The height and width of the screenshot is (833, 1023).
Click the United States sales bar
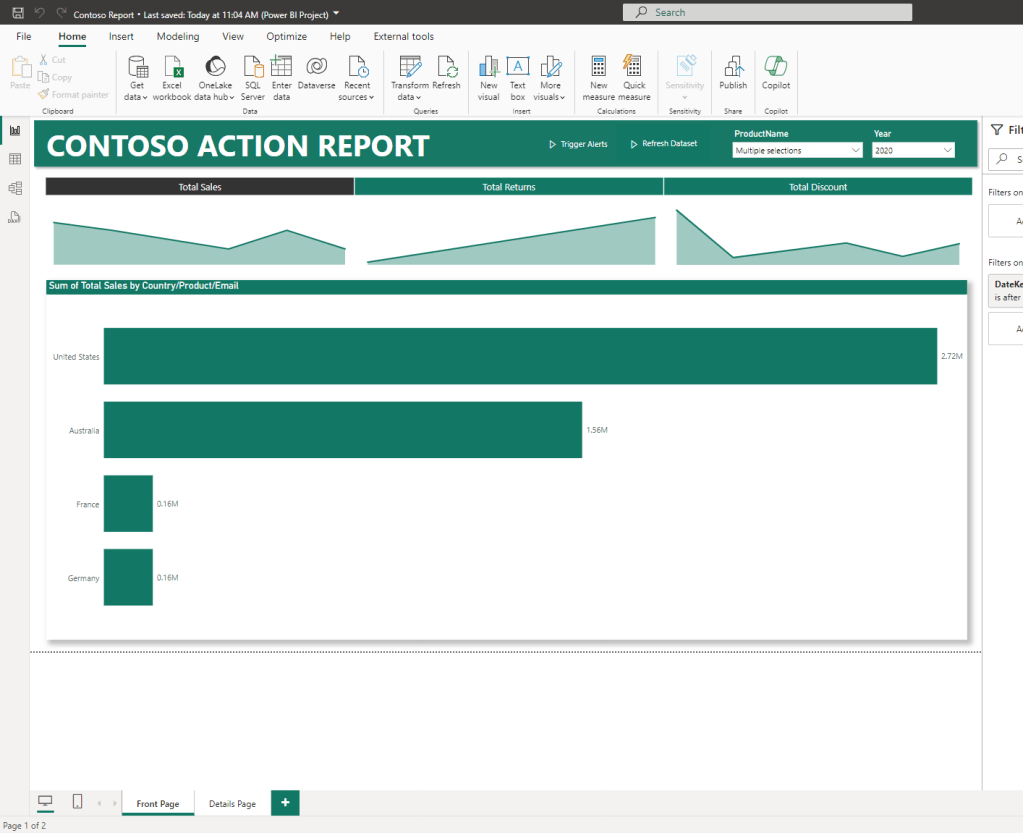click(x=520, y=356)
